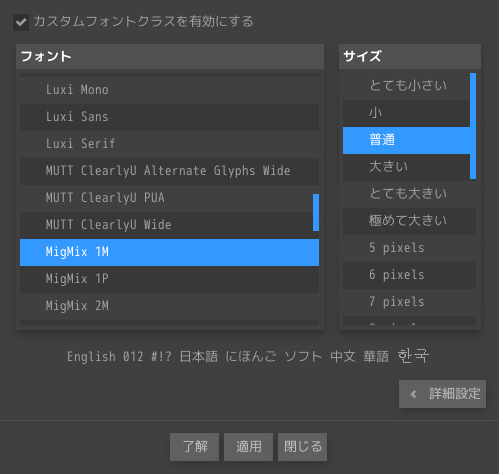Select 大きい size option

coord(406,167)
